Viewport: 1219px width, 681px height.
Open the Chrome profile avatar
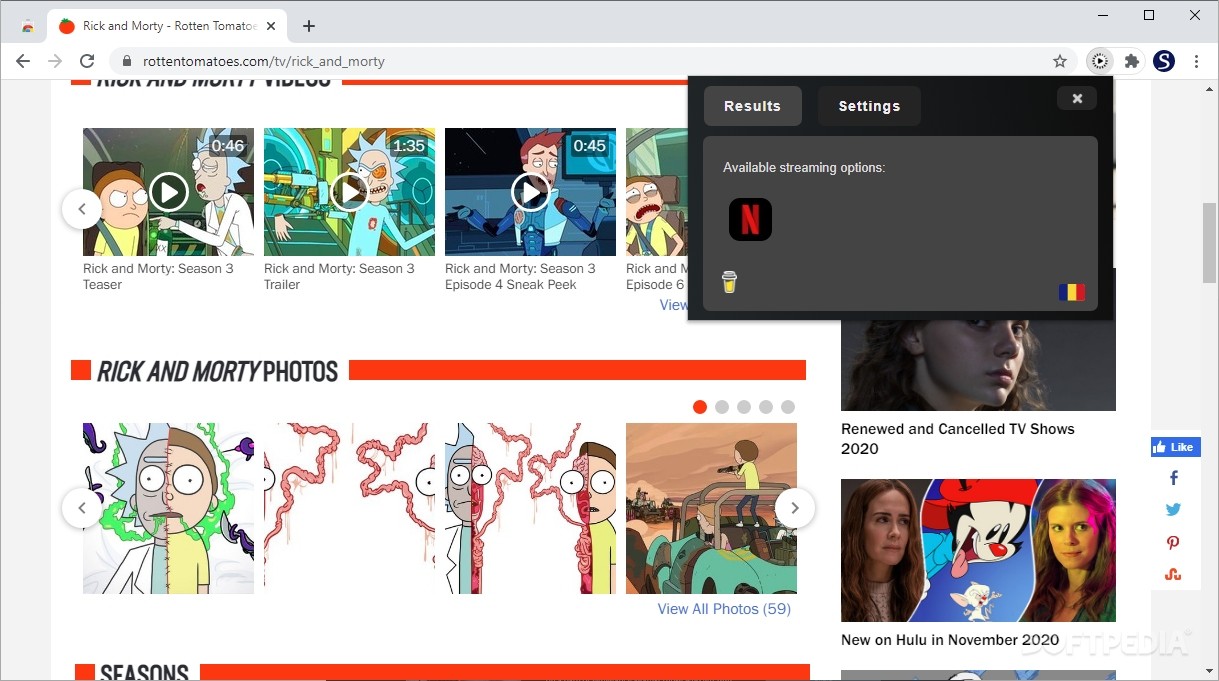tap(1164, 61)
